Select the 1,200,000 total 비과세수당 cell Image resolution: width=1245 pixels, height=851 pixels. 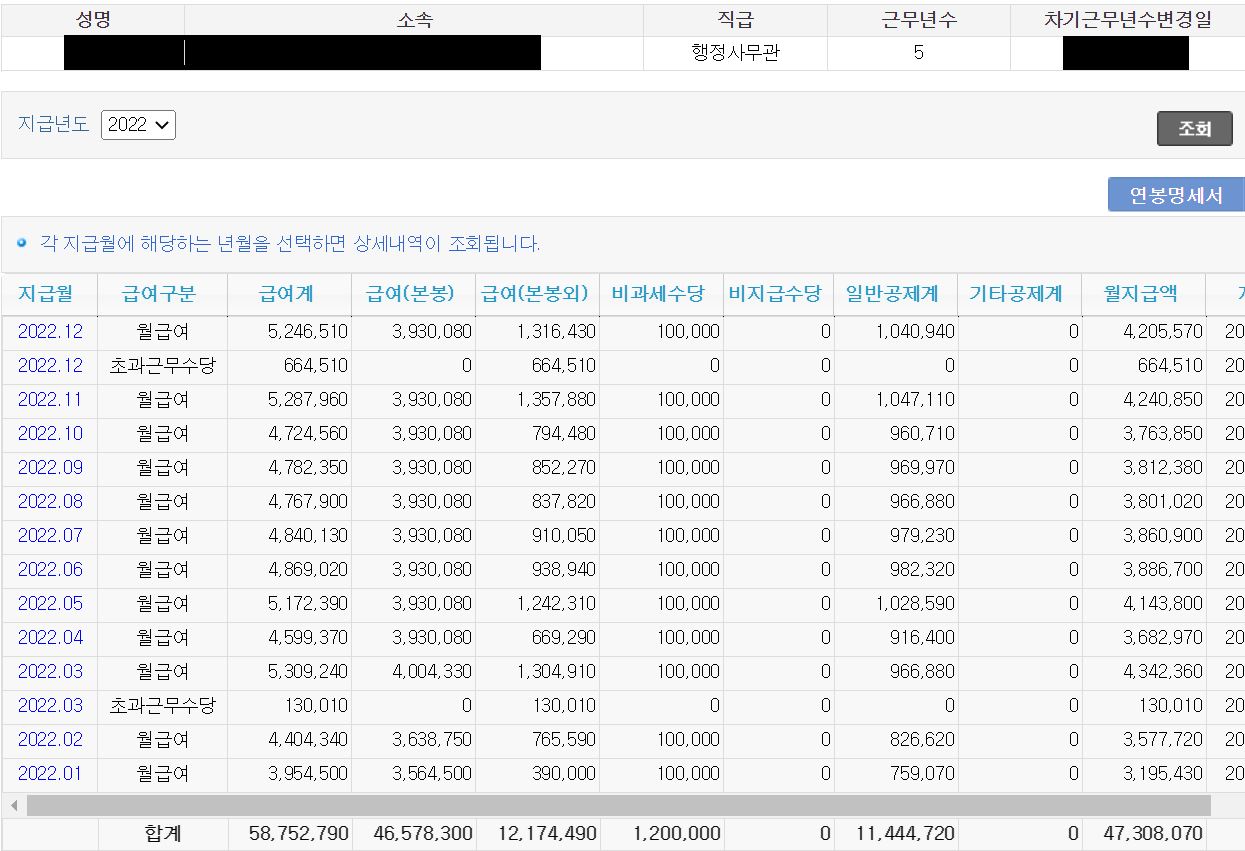662,833
